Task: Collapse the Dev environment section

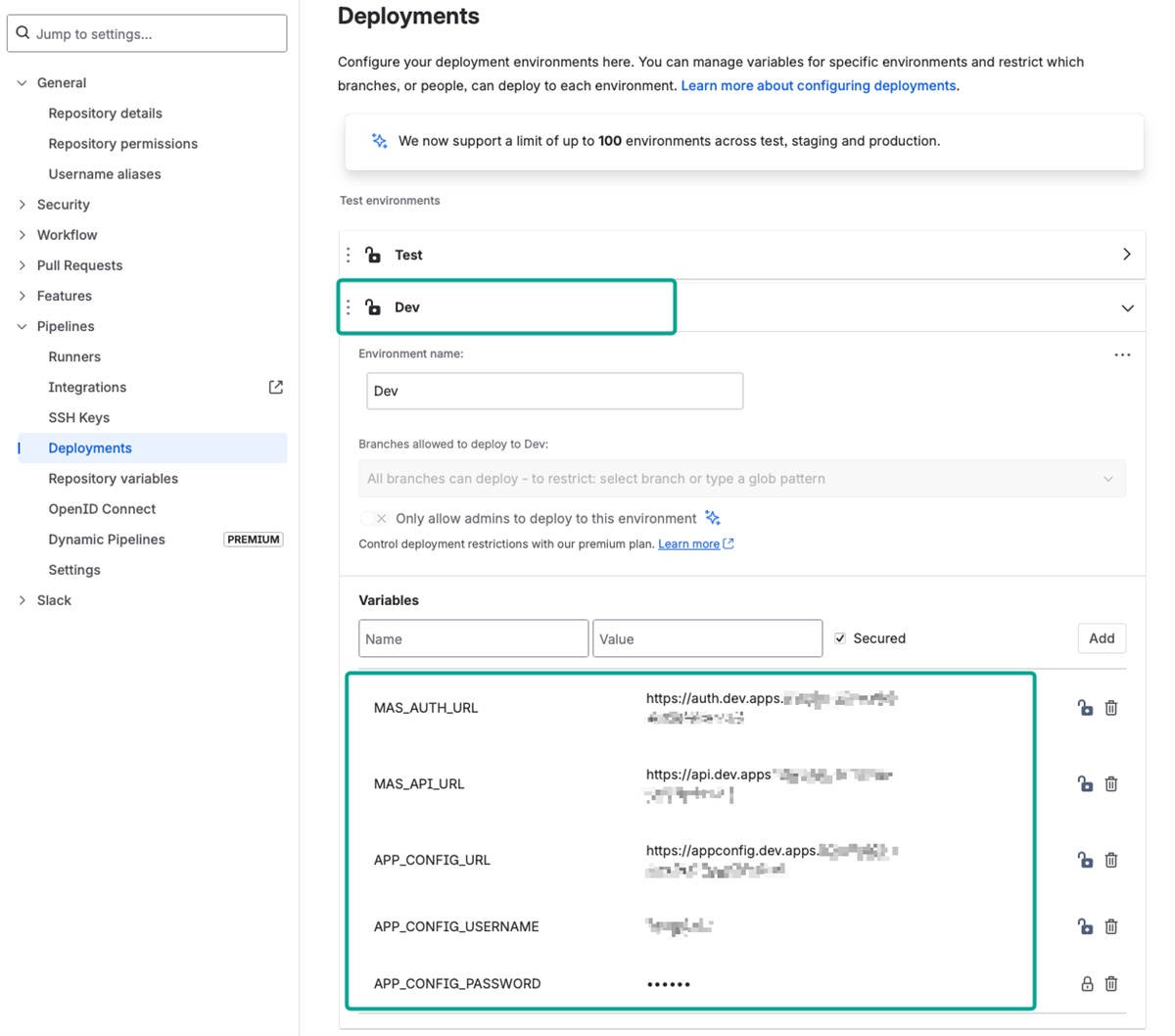Action: point(1127,308)
